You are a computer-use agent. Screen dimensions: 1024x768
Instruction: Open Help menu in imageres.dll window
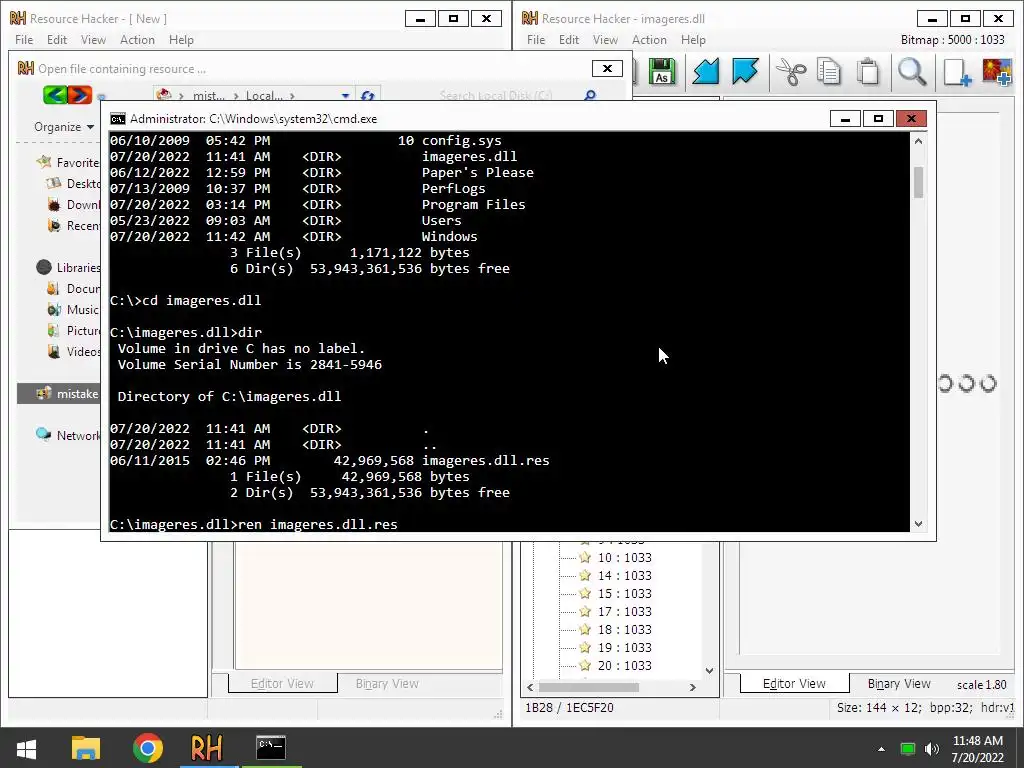pos(693,40)
